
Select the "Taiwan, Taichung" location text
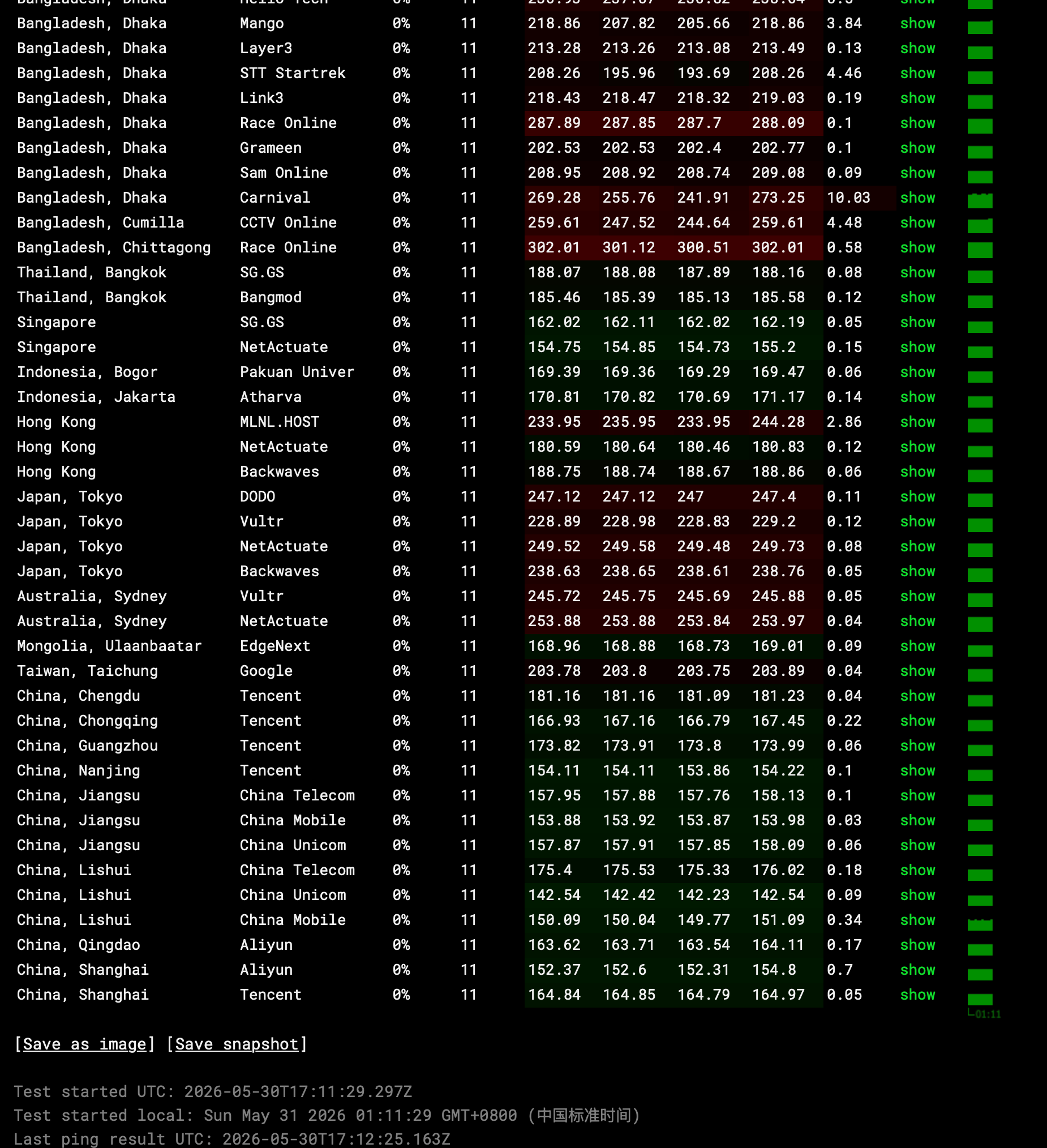[88, 671]
